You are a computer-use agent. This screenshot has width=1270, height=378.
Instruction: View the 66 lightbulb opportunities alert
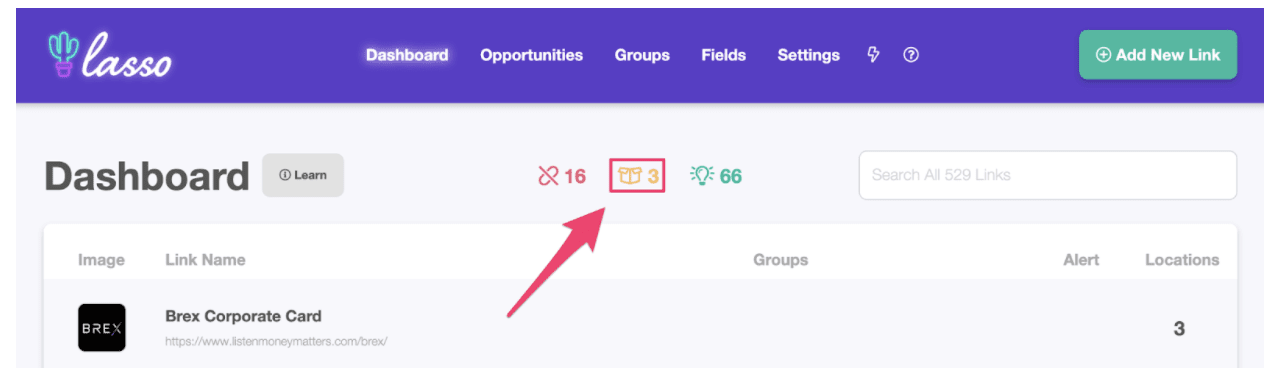pos(716,176)
